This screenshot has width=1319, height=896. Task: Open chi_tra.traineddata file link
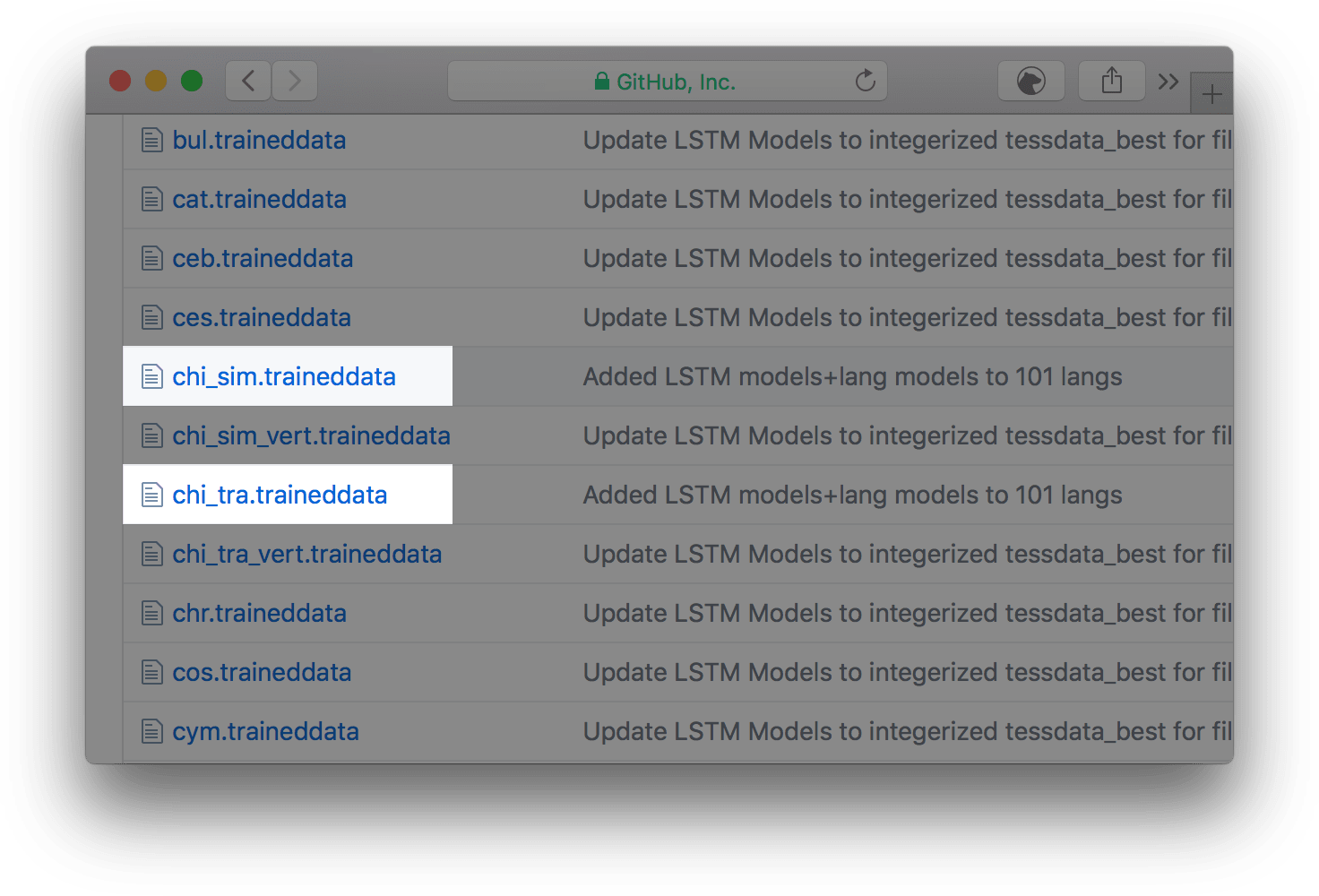pyautogui.click(x=280, y=495)
